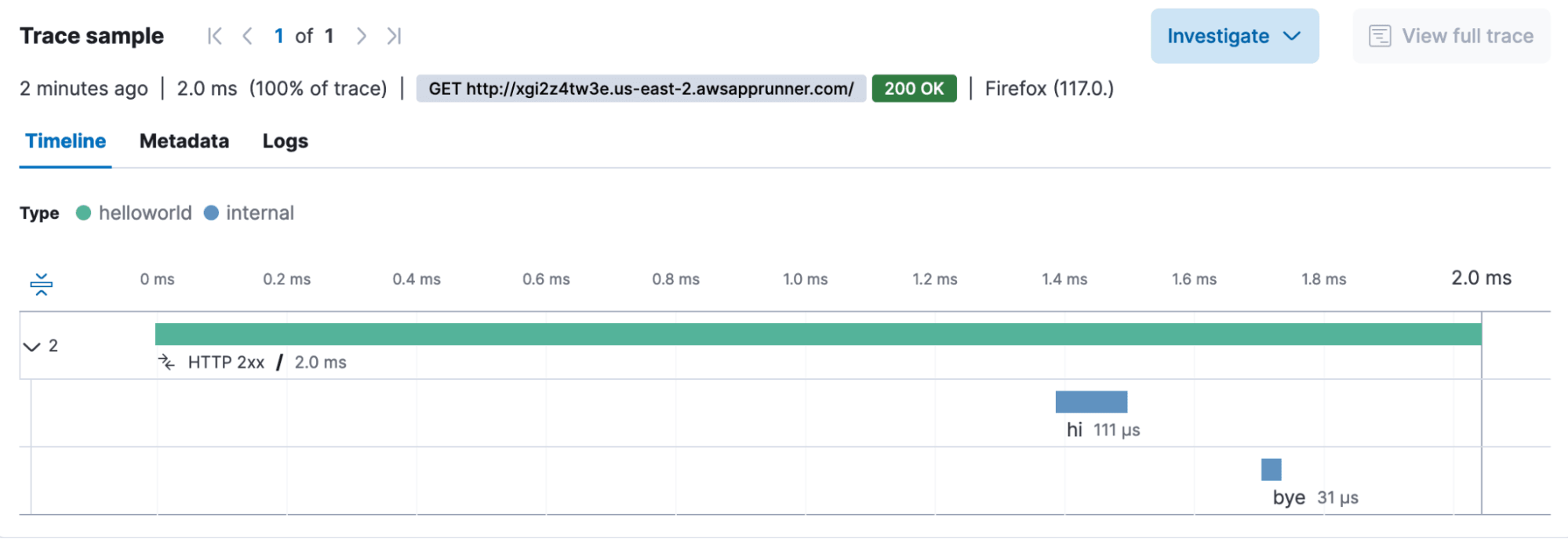Select the green HTTP 2xx transaction bar
Screen dimensions: 1568x539
817,334
